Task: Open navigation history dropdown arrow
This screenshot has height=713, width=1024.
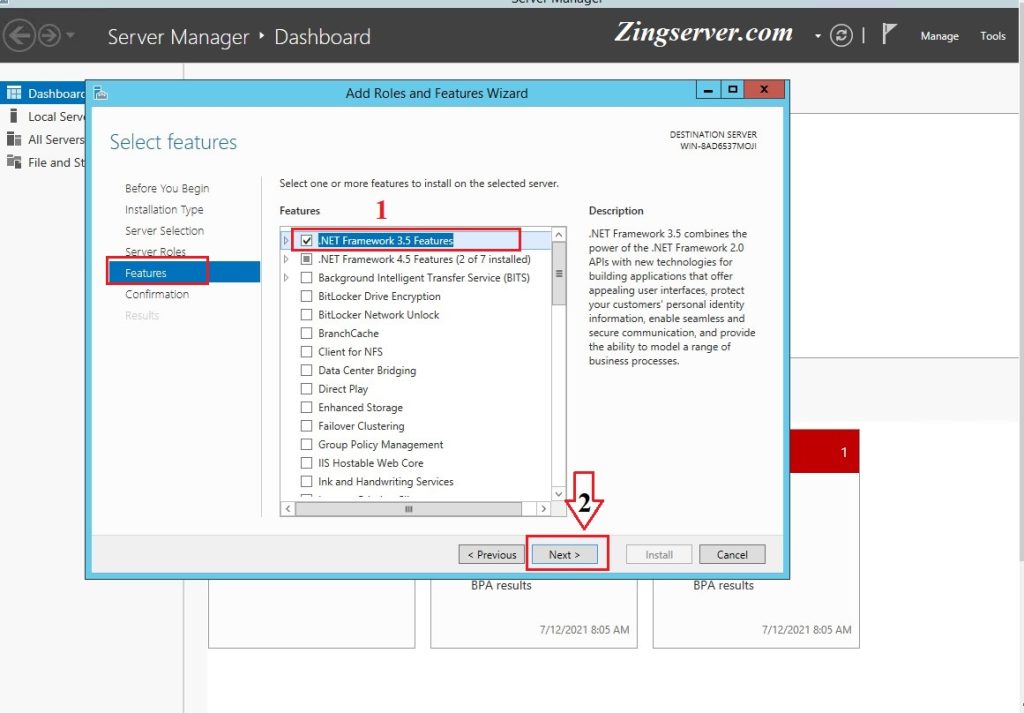Action: pyautogui.click(x=71, y=35)
